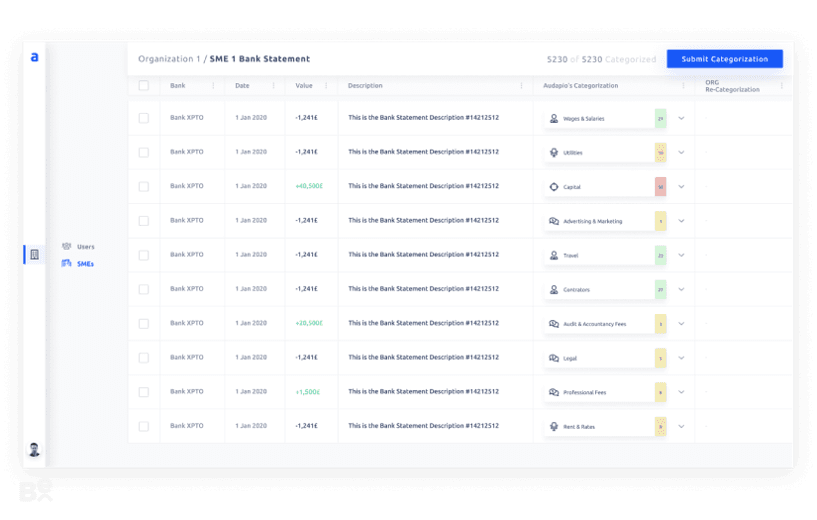Click the Audit & Accountancy Fees icon
The width and height of the screenshot is (817, 520).
[554, 324]
